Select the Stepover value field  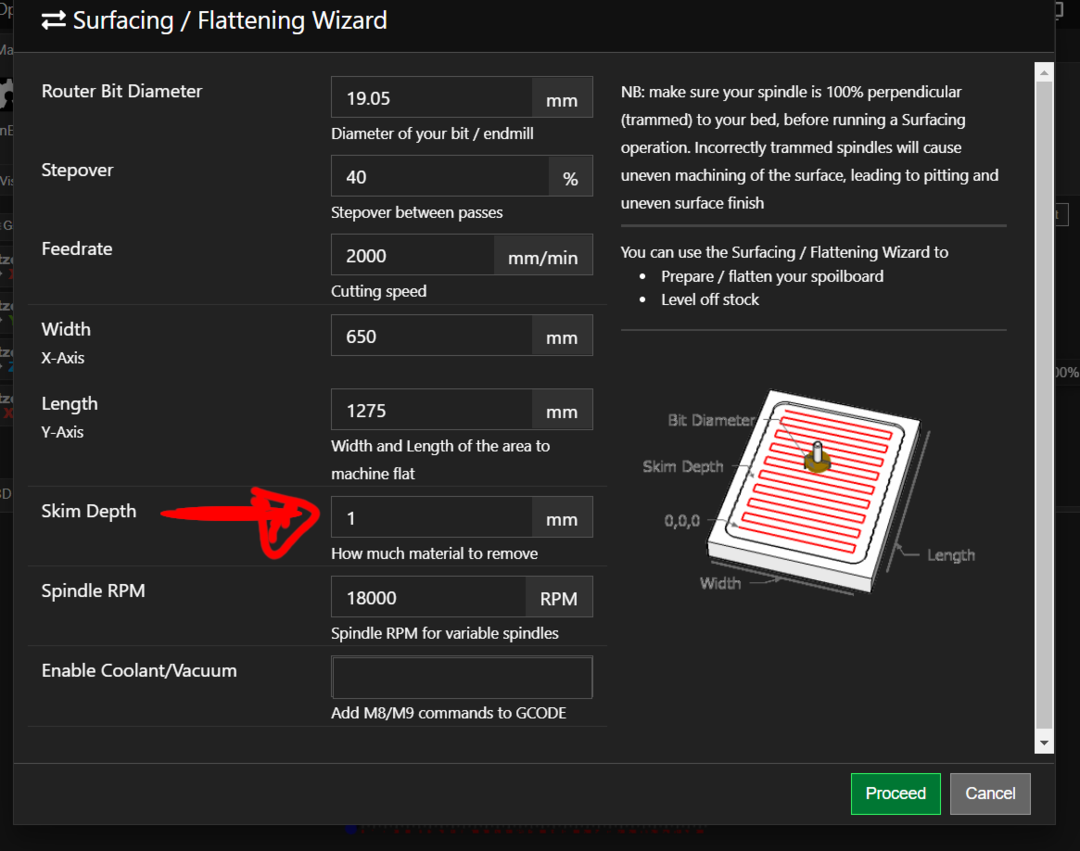pyautogui.click(x=439, y=177)
